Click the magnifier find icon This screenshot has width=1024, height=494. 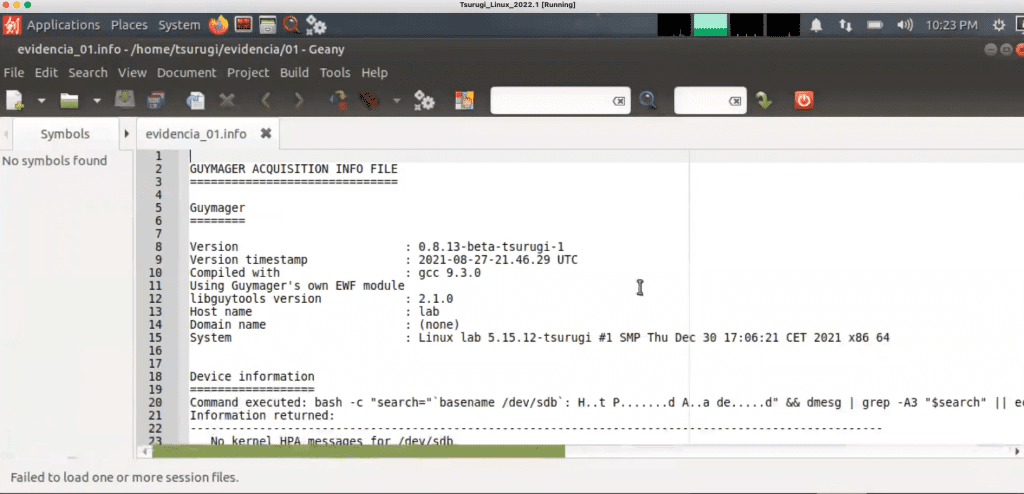coord(647,101)
